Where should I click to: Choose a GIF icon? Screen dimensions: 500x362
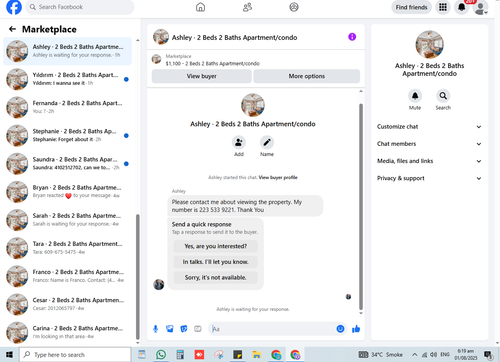pos(198,329)
